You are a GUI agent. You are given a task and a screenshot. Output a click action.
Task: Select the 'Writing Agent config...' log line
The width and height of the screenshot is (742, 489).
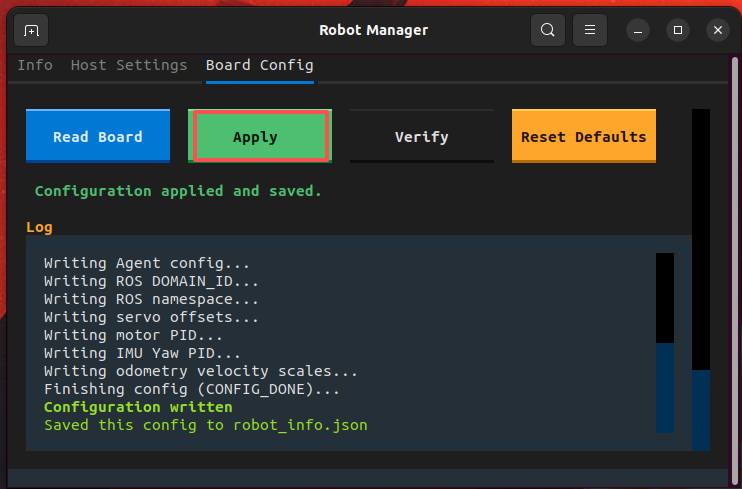click(x=147, y=263)
